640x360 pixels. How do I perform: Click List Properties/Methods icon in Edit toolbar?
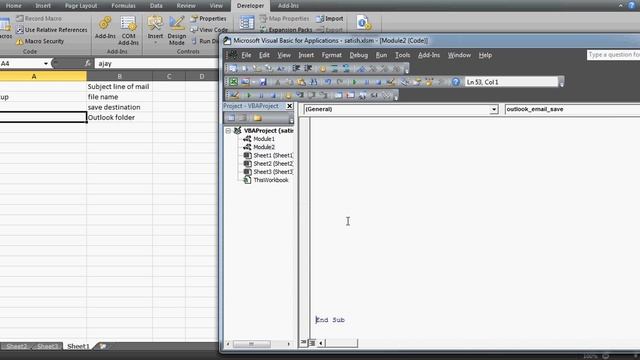(x=233, y=68)
